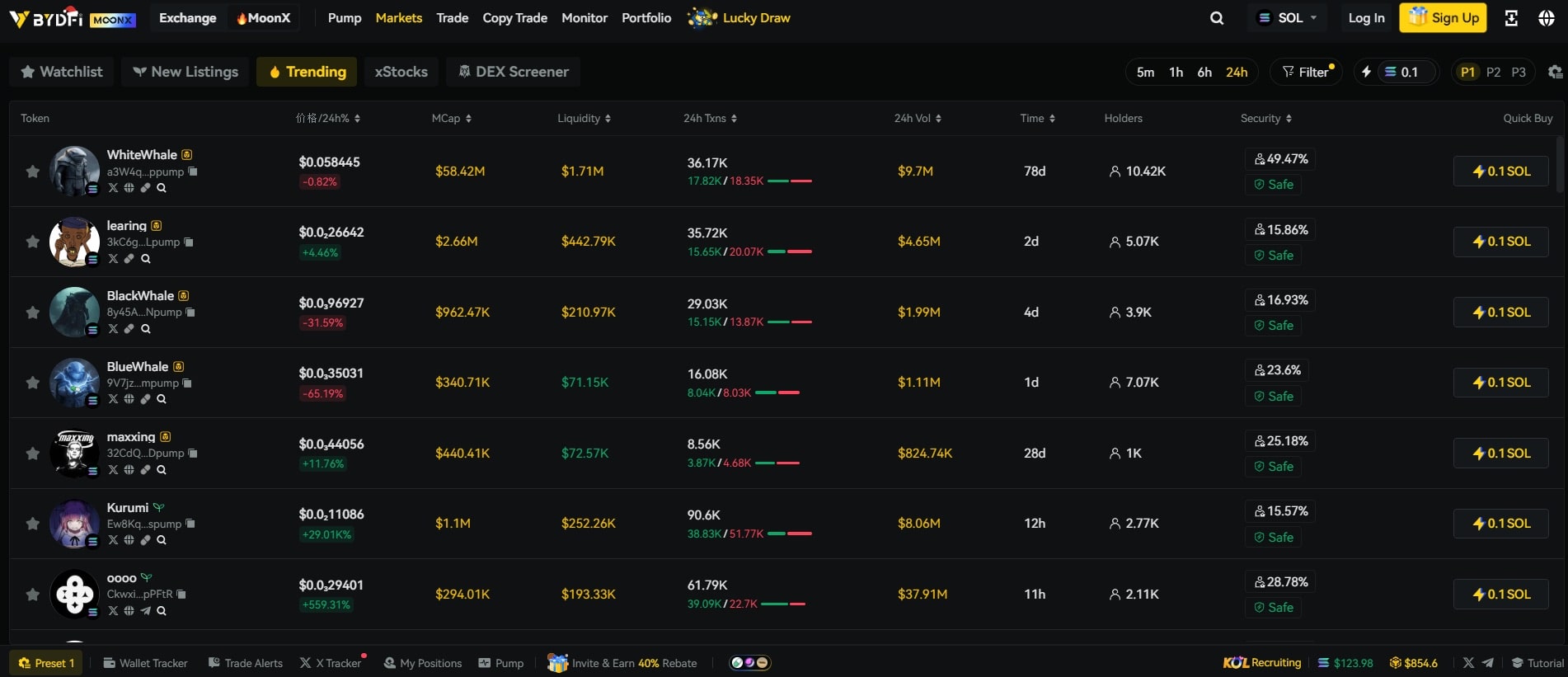Viewport: 1568px width, 677px height.
Task: Add oooo token to watchlist via star
Action: tap(32, 594)
